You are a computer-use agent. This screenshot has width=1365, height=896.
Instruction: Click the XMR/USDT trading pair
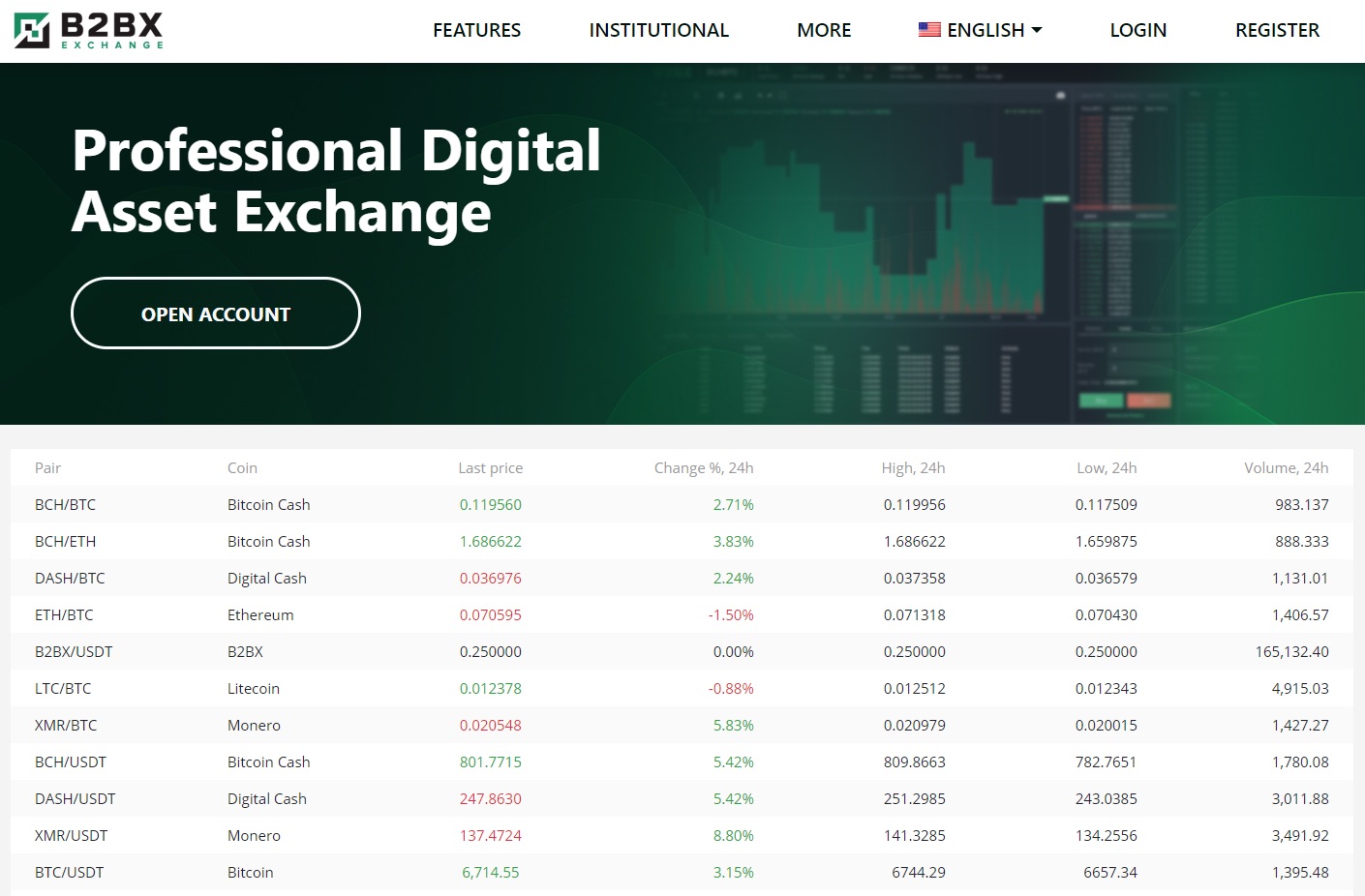71,836
